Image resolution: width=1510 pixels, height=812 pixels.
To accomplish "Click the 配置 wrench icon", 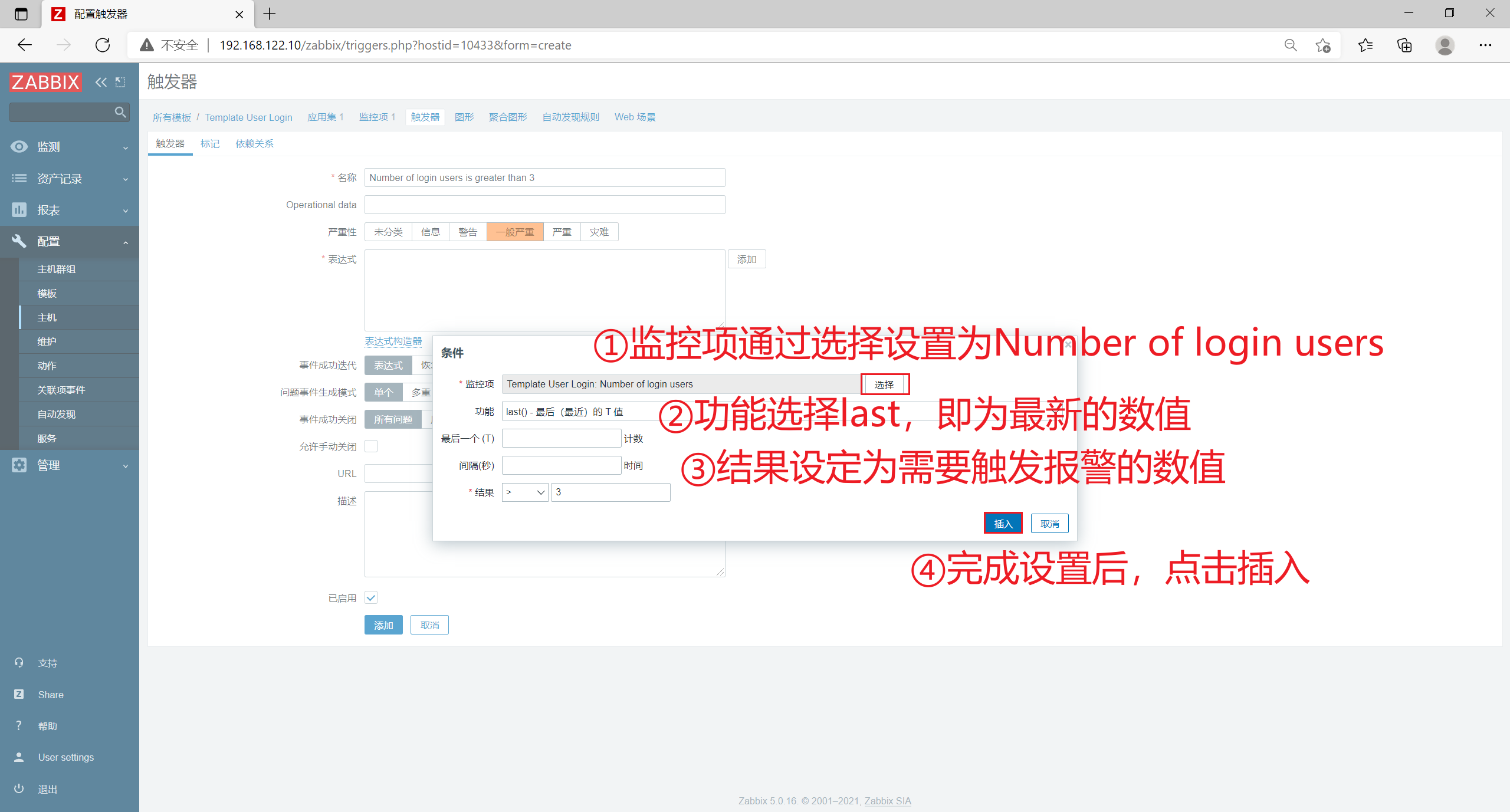I will (x=19, y=241).
